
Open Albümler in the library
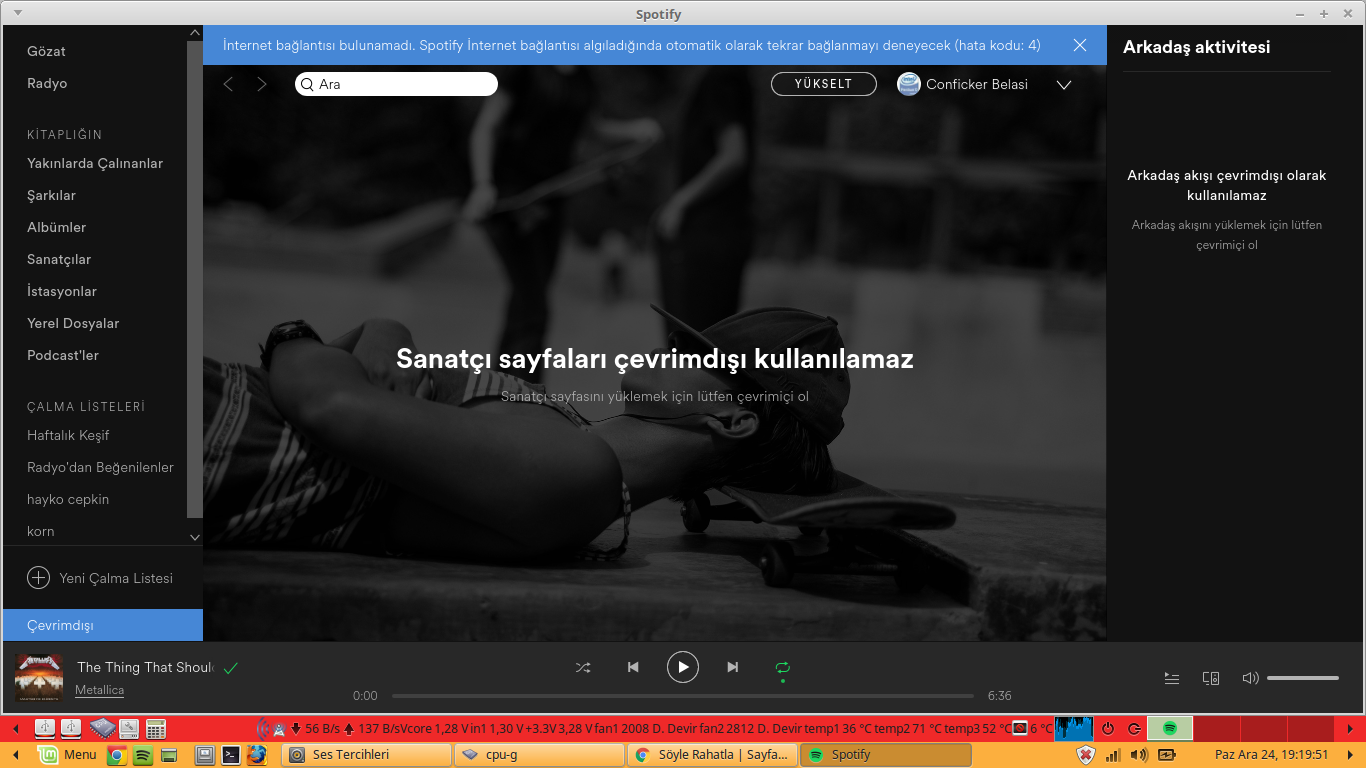57,227
